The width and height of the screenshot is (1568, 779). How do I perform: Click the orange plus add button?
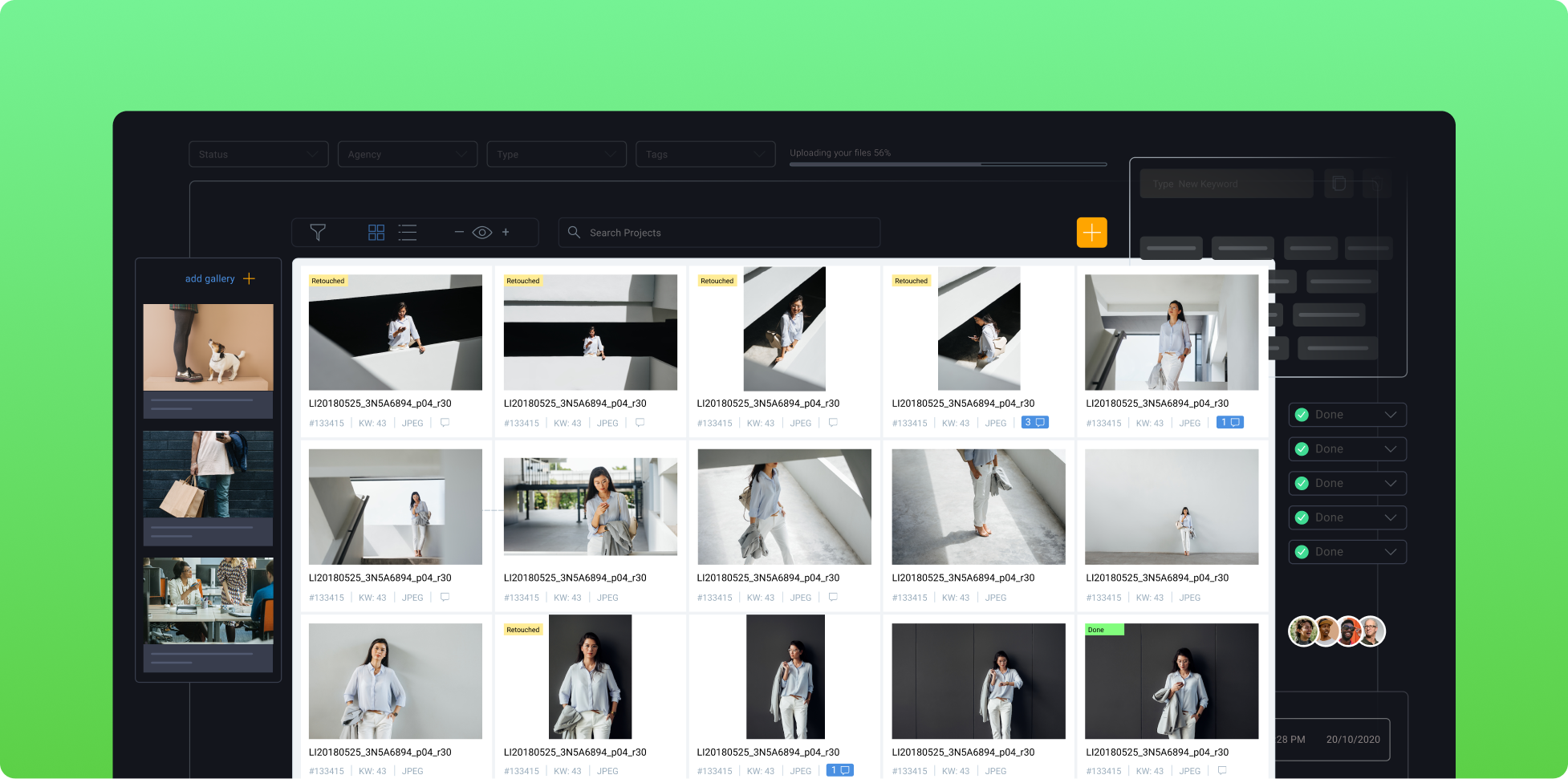click(x=1091, y=233)
